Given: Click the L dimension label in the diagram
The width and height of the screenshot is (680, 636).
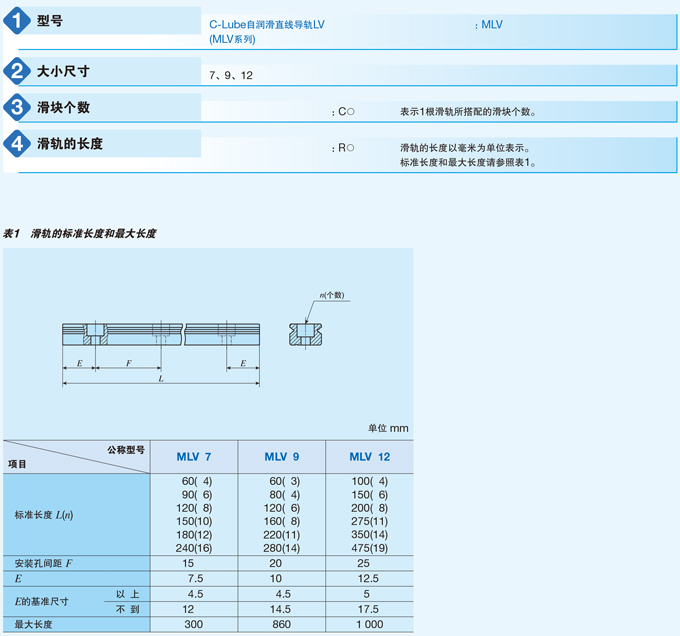Looking at the screenshot, I should click(160, 379).
